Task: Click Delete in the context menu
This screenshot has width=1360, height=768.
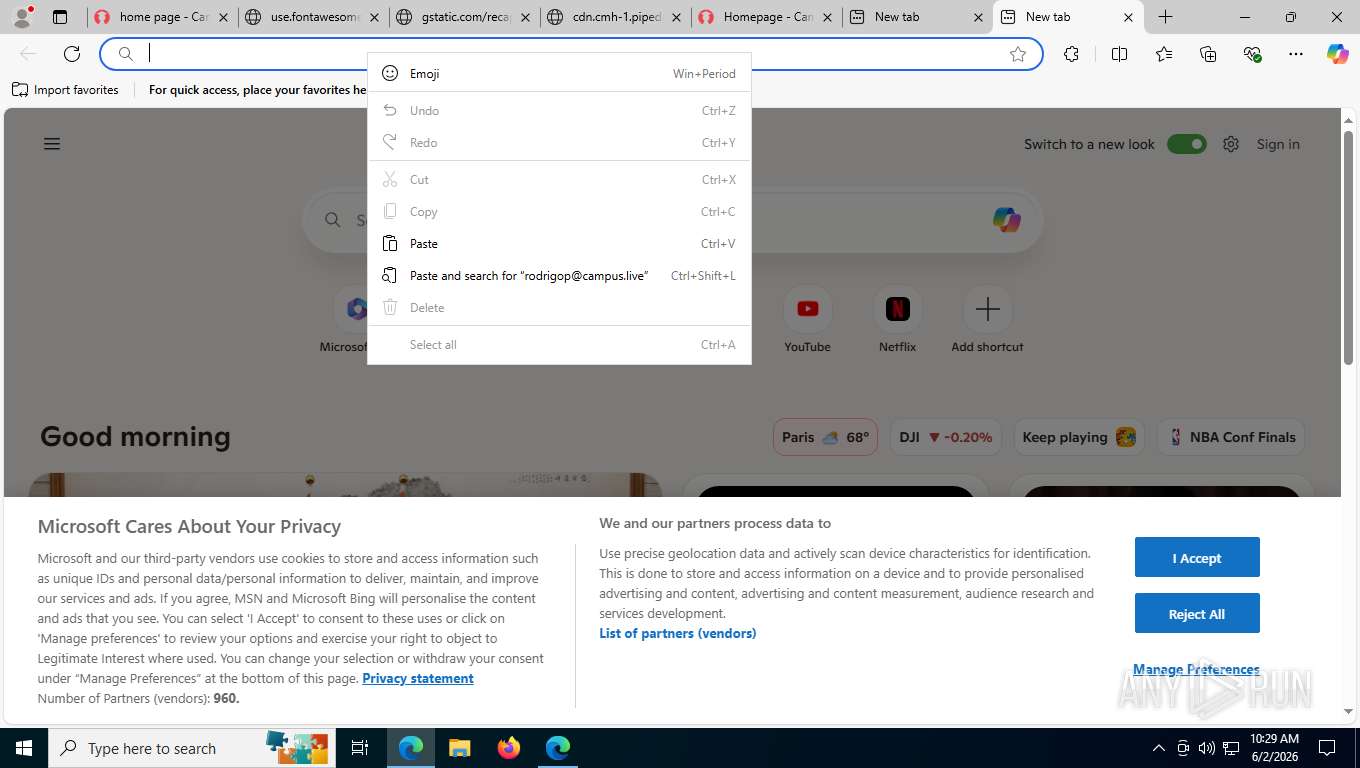Action: [559, 307]
